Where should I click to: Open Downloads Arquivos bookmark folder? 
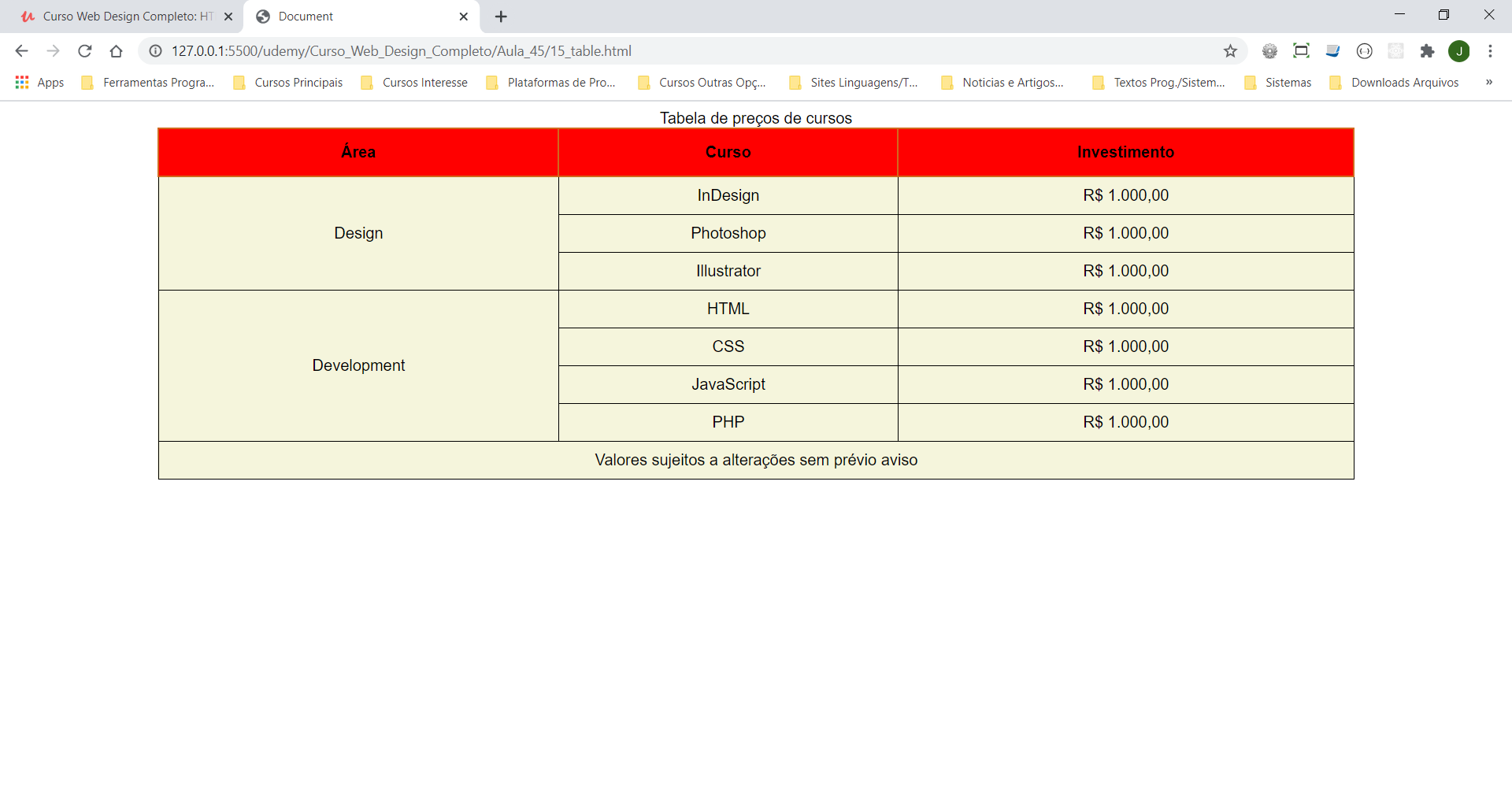1394,83
